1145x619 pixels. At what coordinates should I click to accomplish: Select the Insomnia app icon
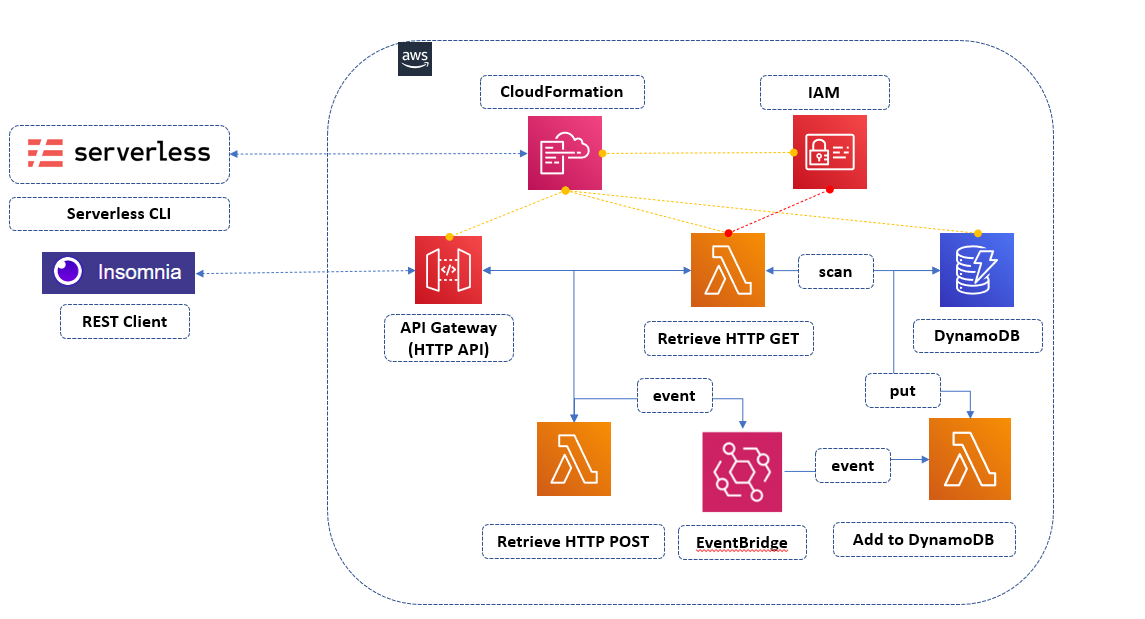point(118,272)
